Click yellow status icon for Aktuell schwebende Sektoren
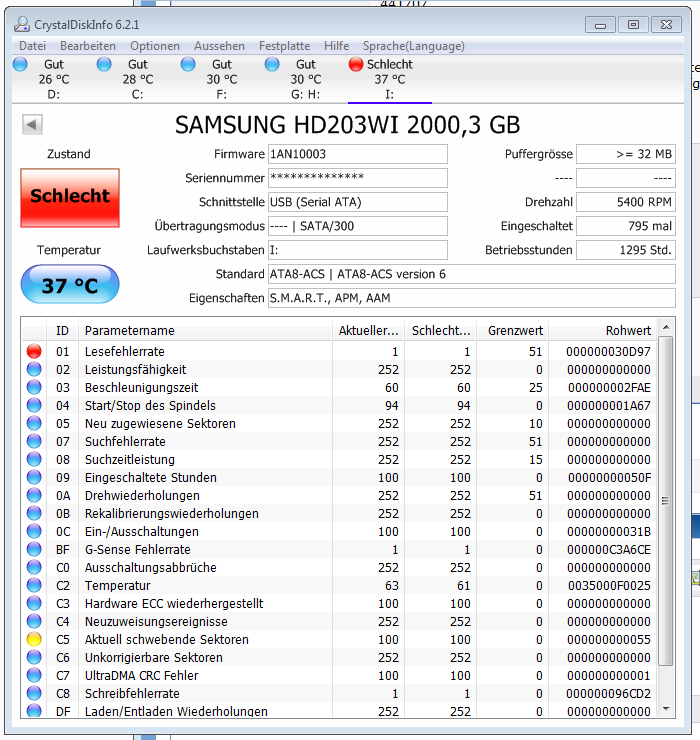Viewport: 700px width, 740px height. (x=34, y=639)
